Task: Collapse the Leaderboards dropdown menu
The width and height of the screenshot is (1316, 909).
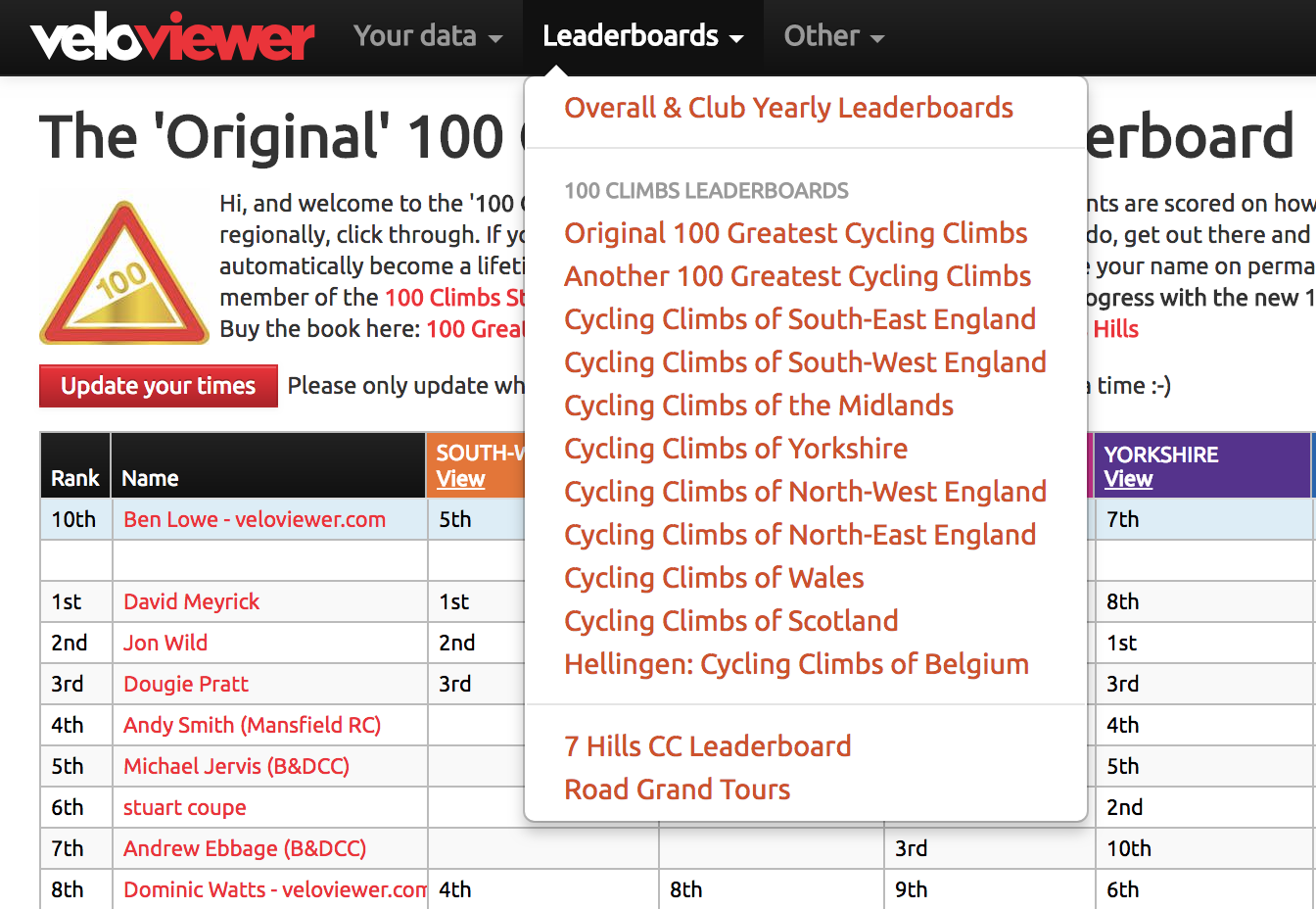Action: 642,36
